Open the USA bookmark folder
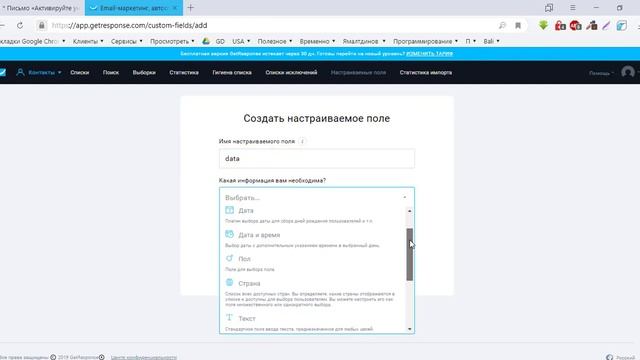 241,41
